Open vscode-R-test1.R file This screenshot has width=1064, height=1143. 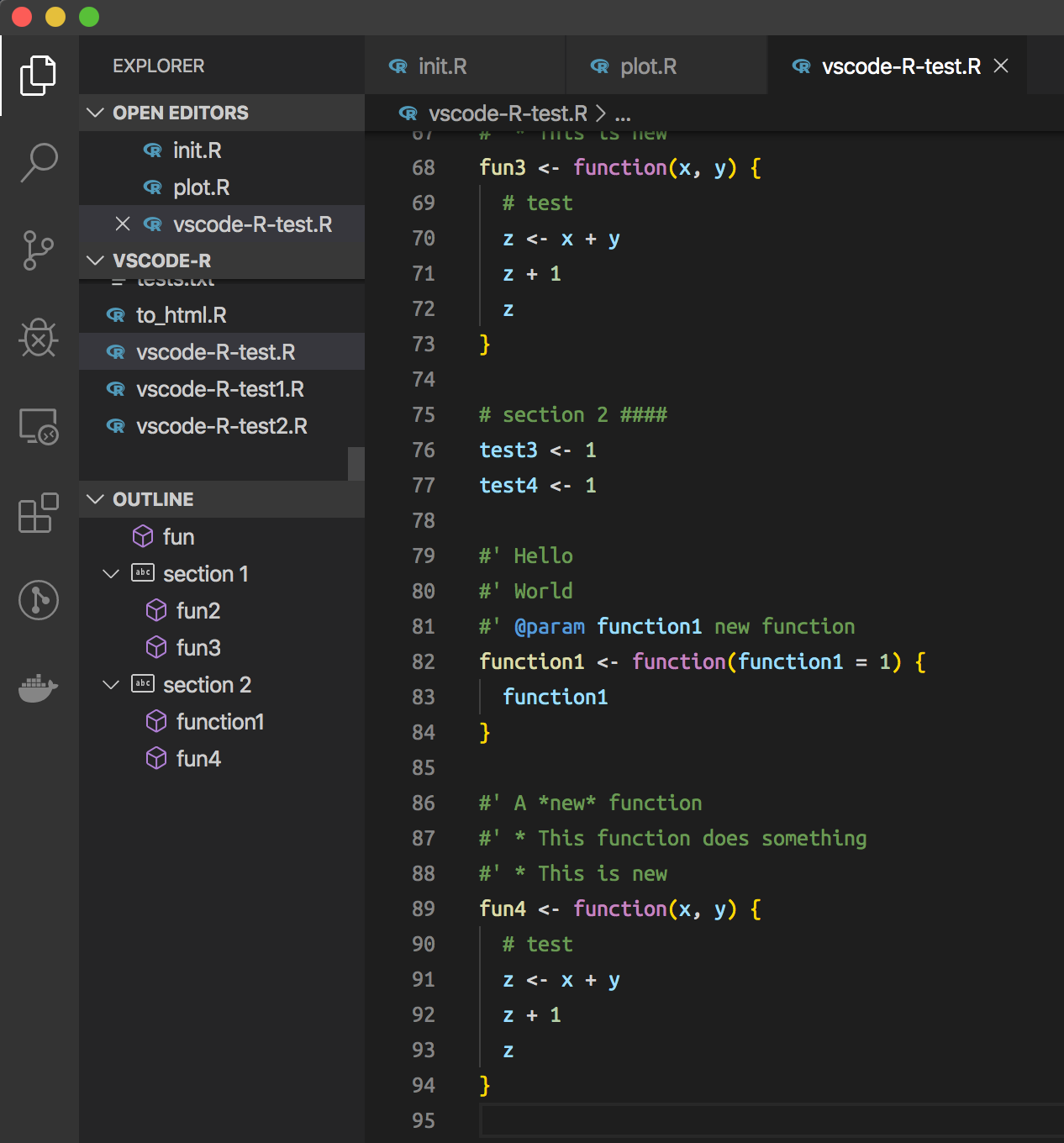click(222, 388)
